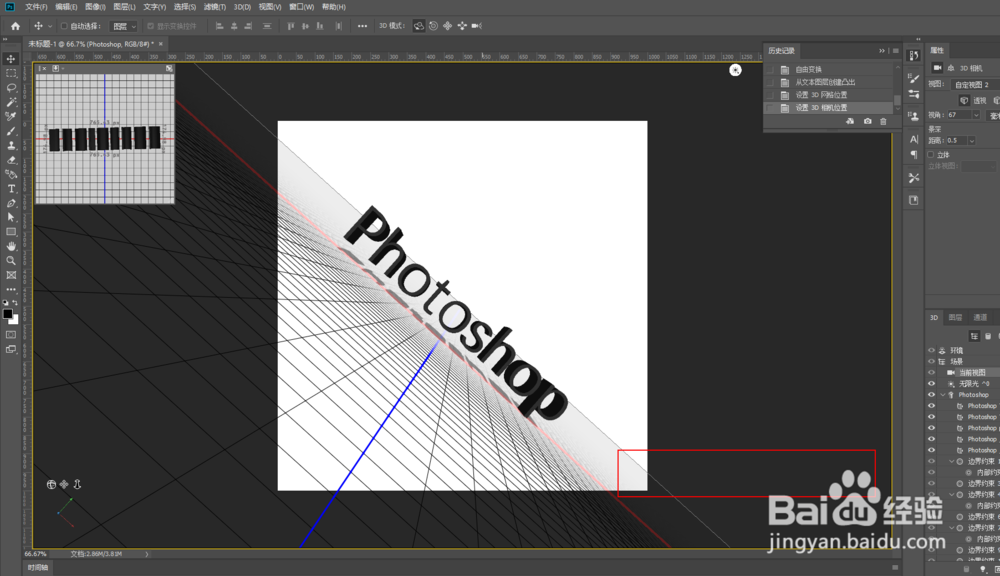Select the Magic Wand tool
This screenshot has width=1000, height=576.
pos(11,102)
